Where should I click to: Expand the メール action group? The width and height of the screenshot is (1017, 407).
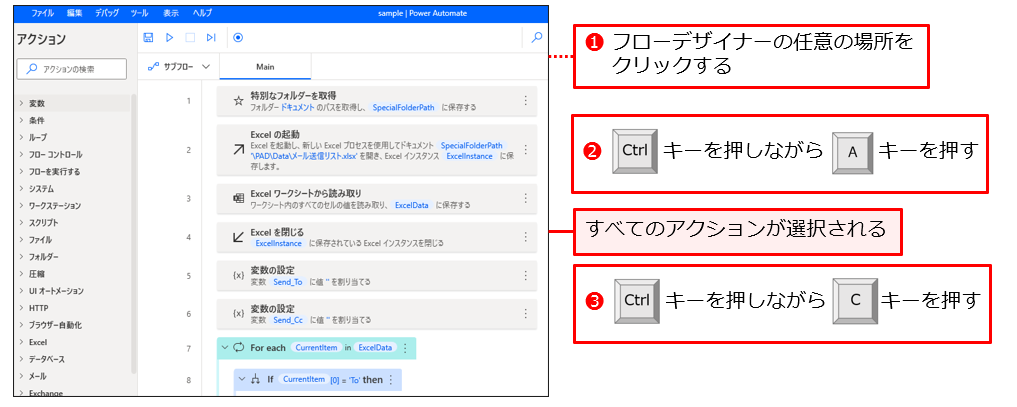[21, 377]
